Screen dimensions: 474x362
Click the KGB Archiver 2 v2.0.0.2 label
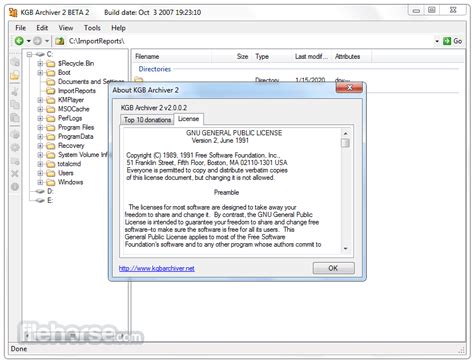coord(154,108)
